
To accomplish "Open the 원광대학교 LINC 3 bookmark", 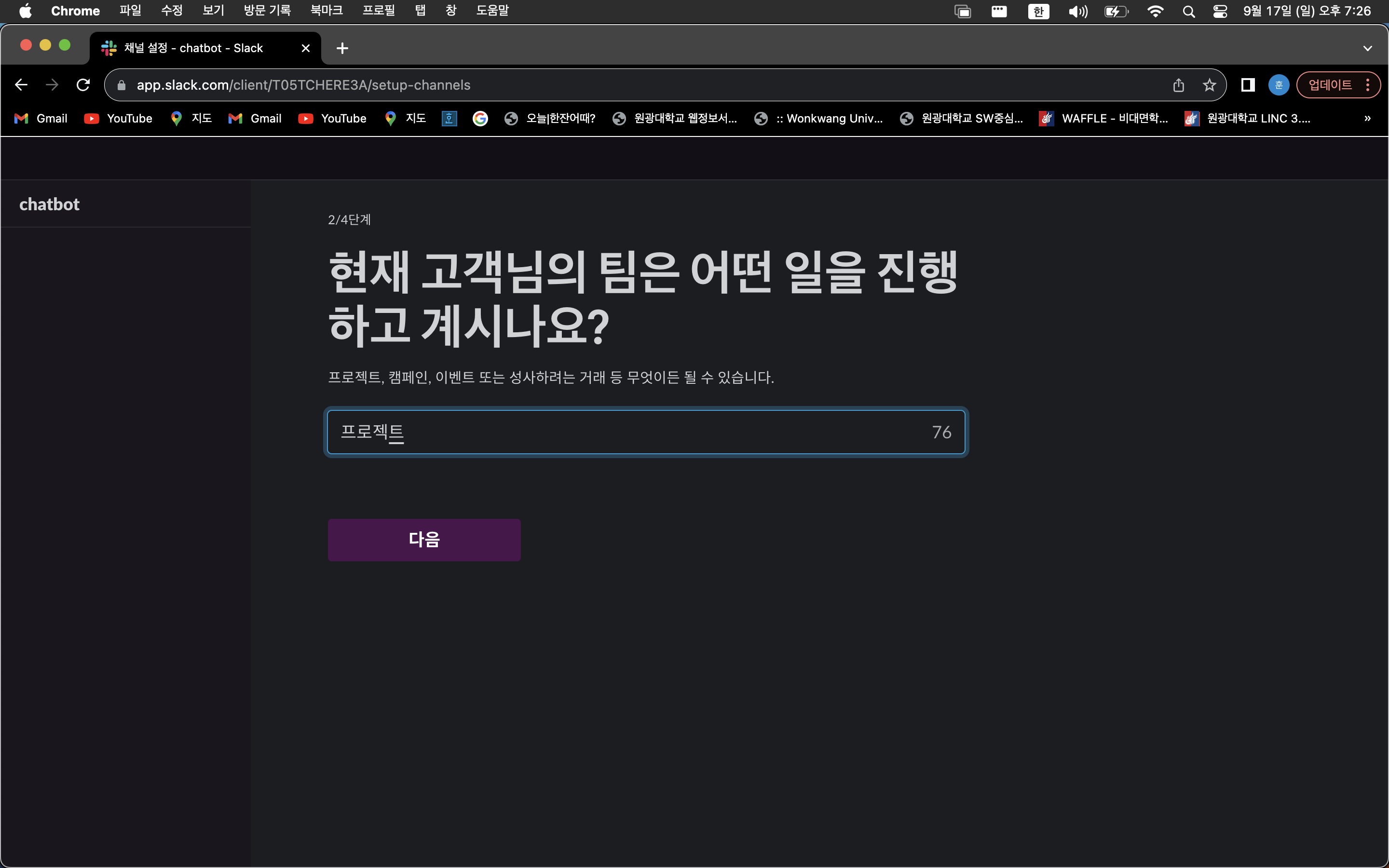I will coord(1247,118).
